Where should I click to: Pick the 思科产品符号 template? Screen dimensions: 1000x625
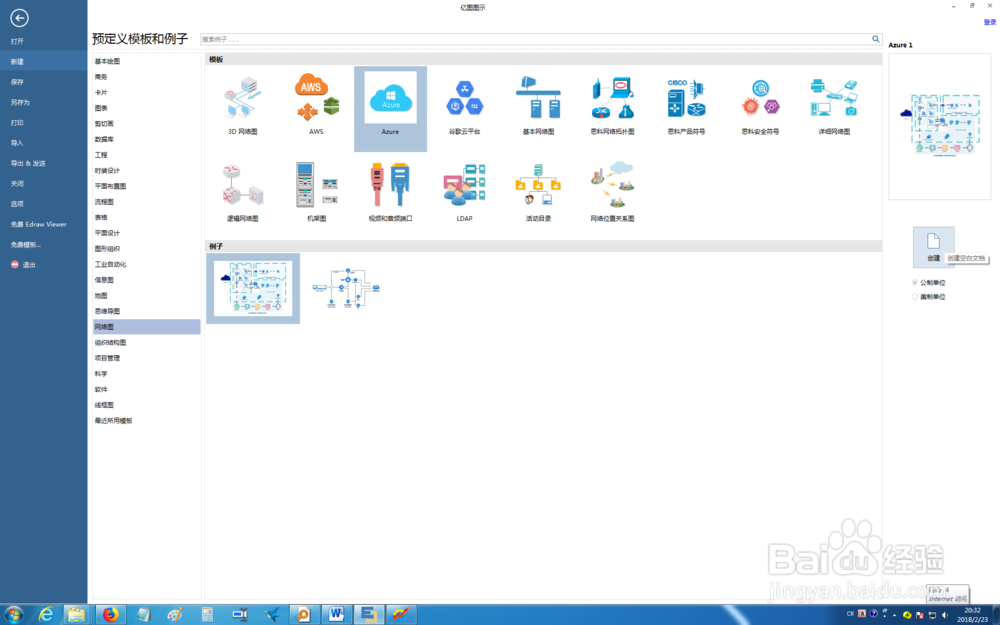click(686, 106)
